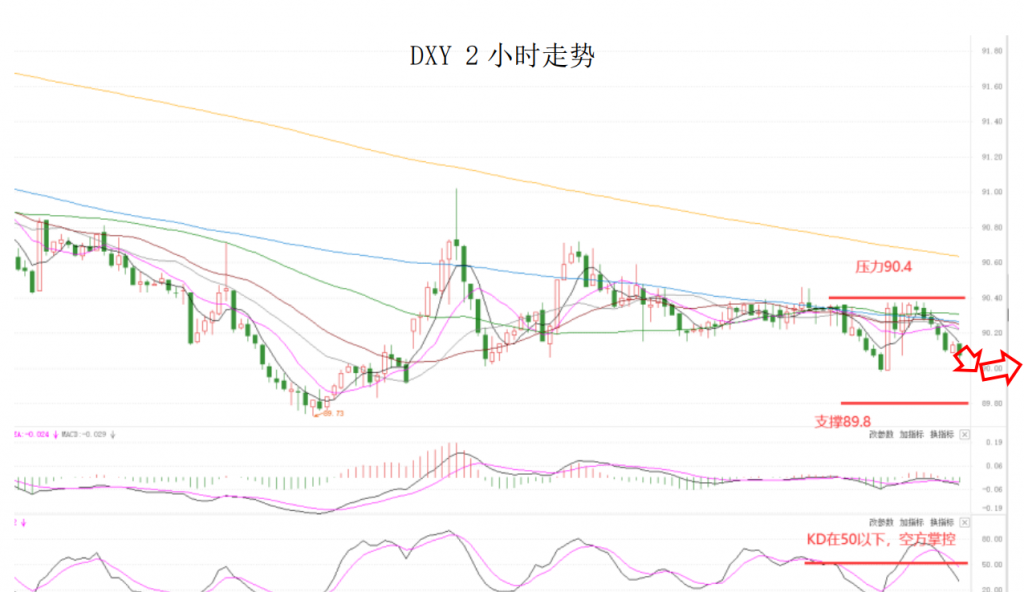Select 换指标 in the KD panel

tap(941, 522)
